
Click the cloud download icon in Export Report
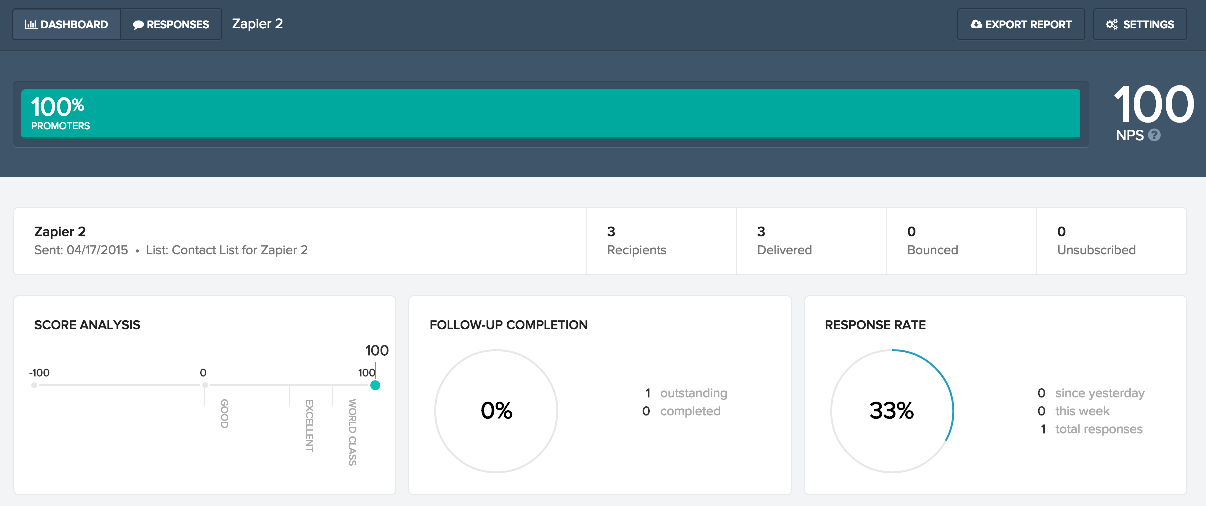(976, 24)
